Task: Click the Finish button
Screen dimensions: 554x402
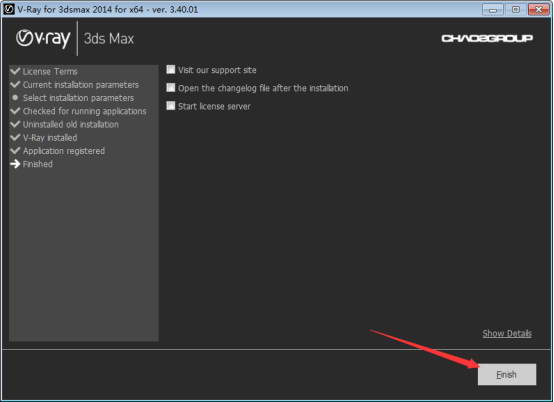Action: [x=507, y=374]
